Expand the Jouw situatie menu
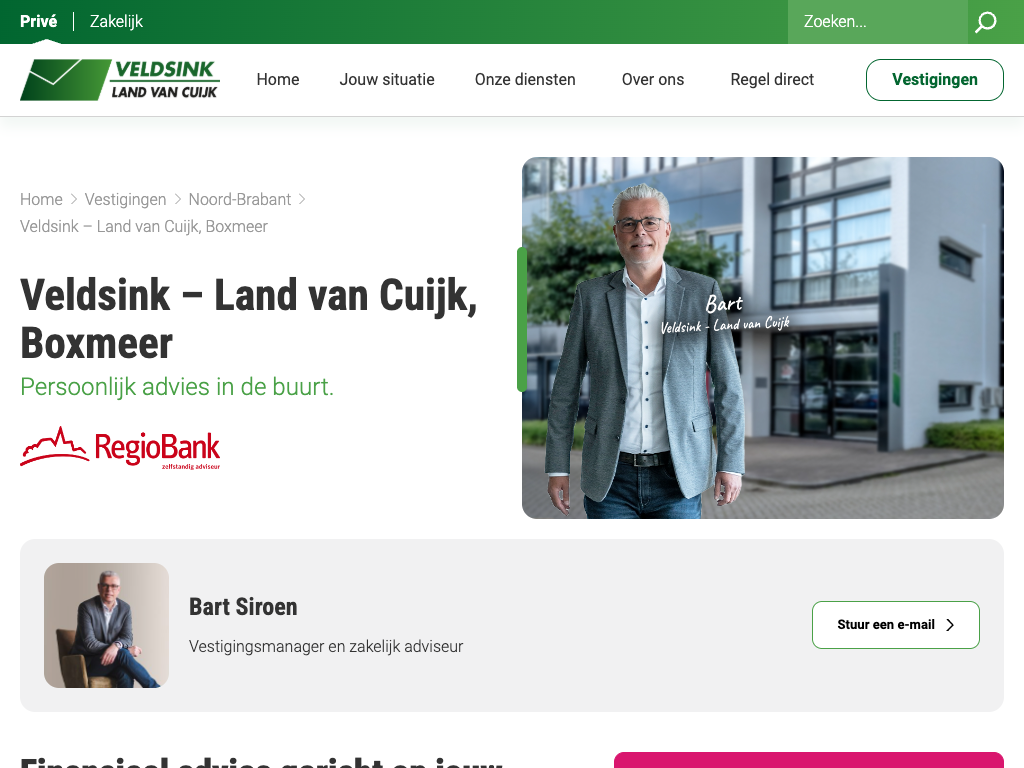Viewport: 1024px width, 768px height. click(387, 80)
